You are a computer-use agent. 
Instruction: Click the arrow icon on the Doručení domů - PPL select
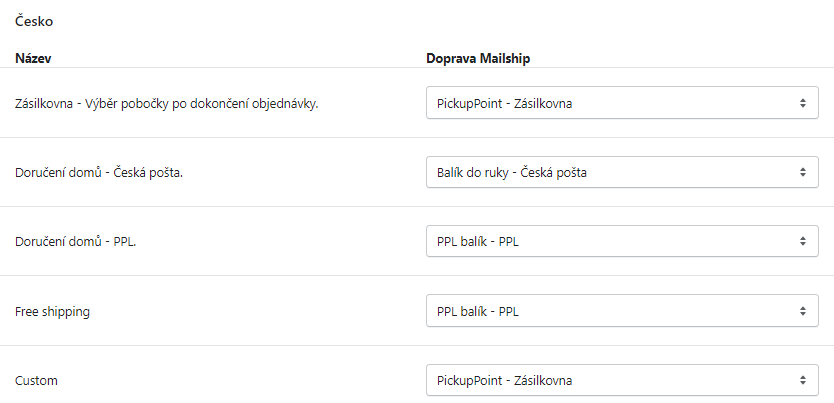click(x=802, y=241)
